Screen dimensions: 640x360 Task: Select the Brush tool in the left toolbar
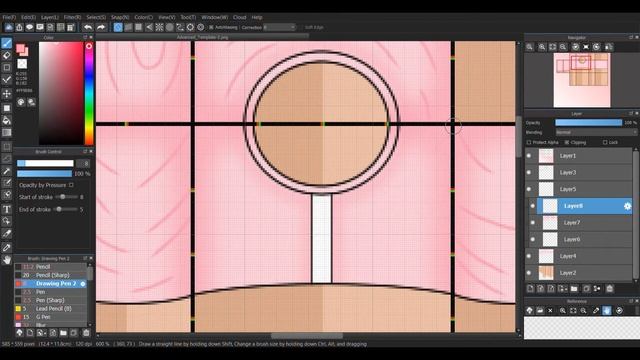(7, 43)
